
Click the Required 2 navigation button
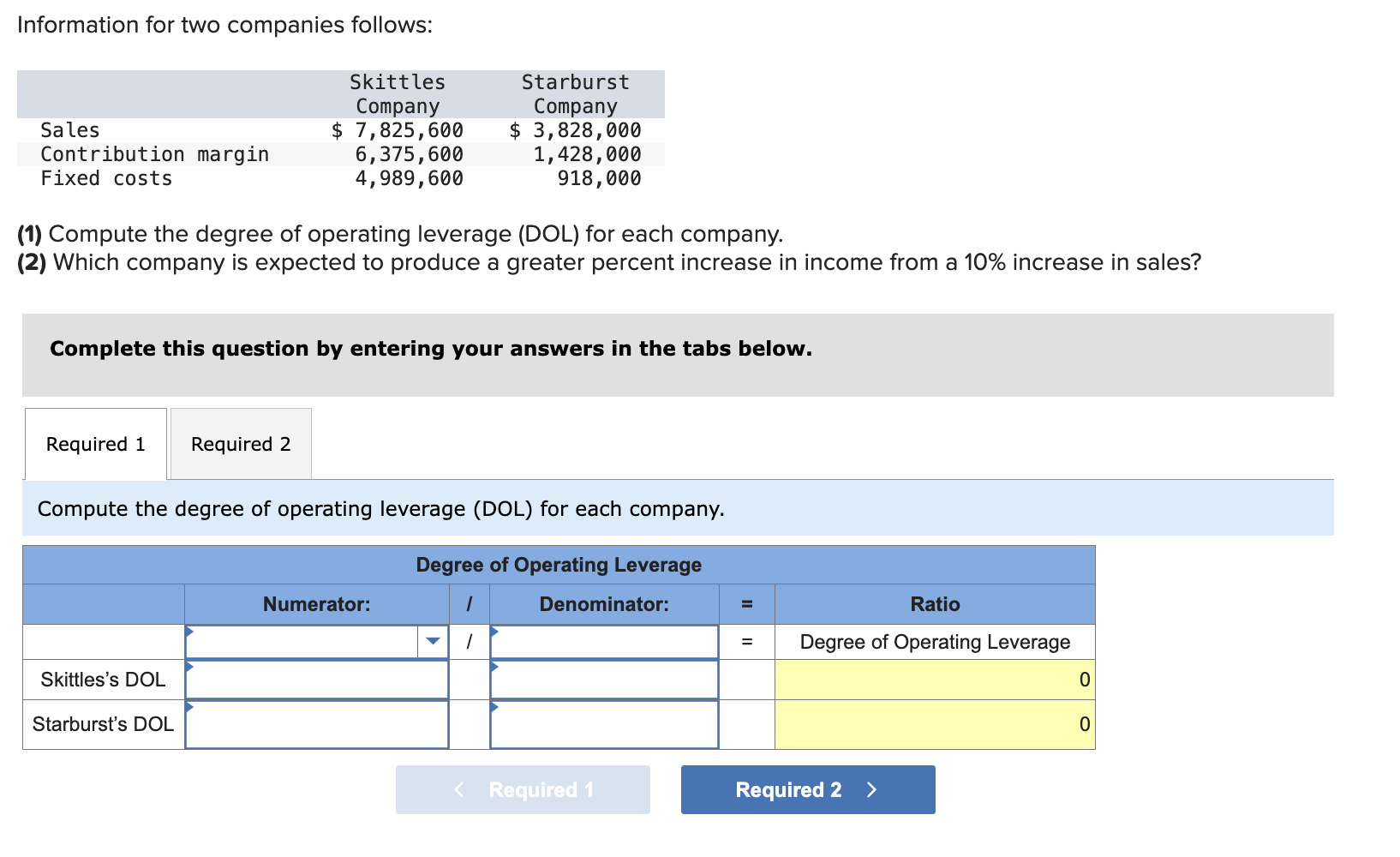(806, 789)
